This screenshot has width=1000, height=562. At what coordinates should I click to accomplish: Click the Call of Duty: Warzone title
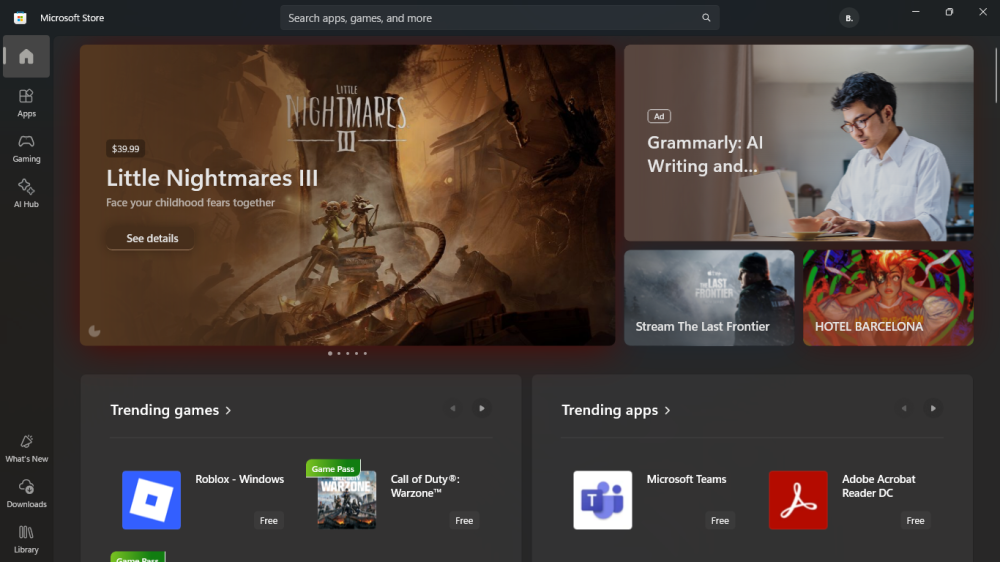tap(425, 486)
